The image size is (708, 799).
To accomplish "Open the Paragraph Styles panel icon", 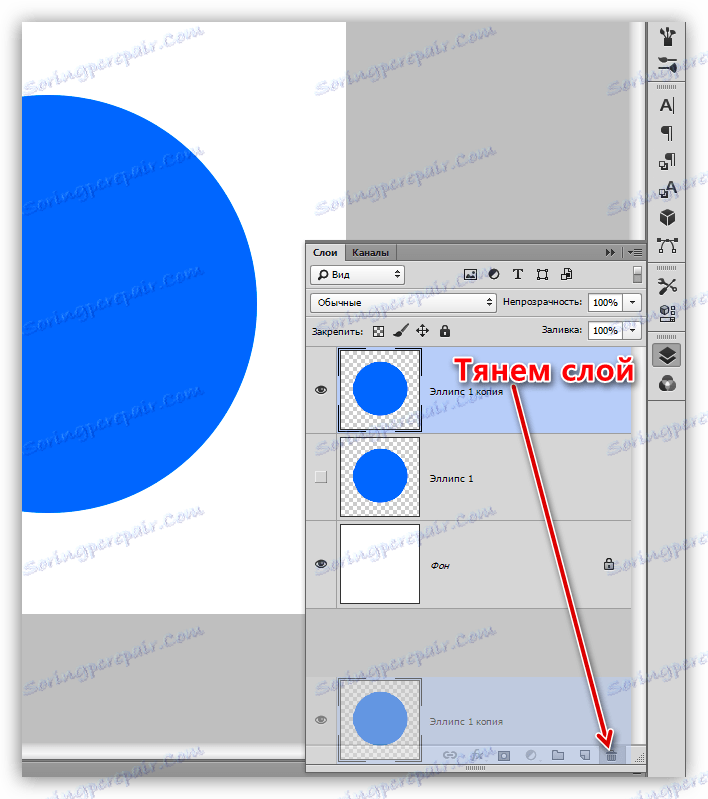I will 667,162.
